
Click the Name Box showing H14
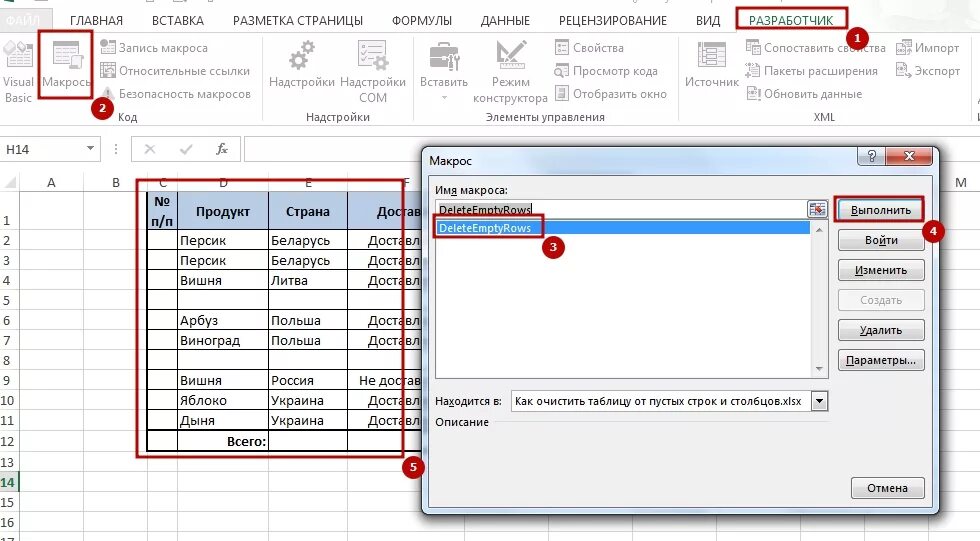click(x=42, y=149)
